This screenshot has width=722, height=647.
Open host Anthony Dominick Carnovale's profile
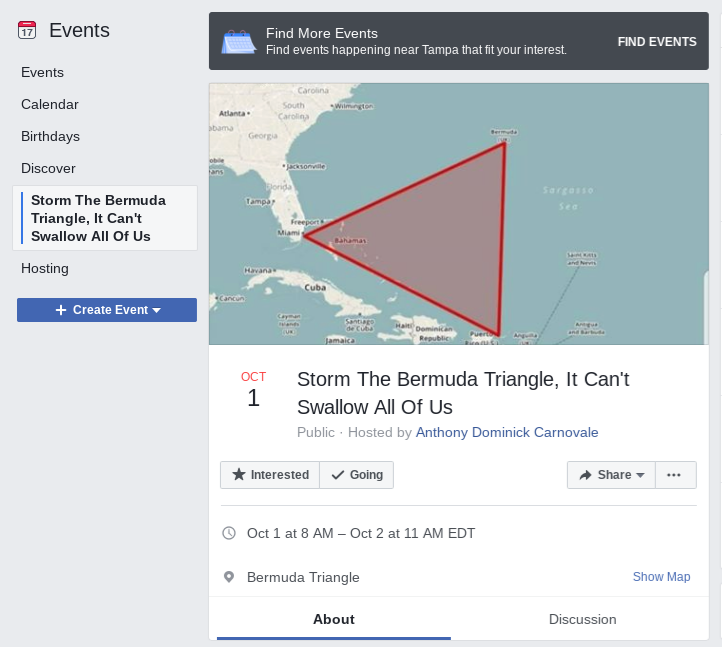[x=507, y=432]
